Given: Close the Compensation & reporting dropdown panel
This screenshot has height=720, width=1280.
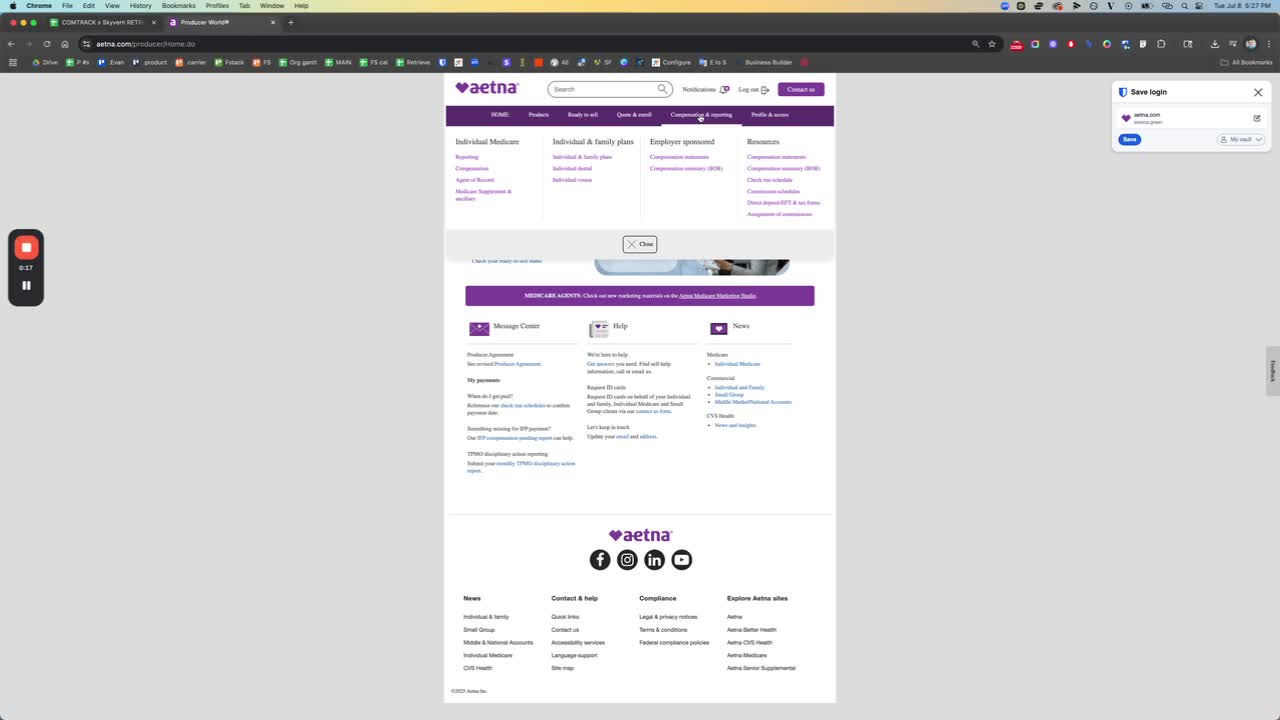Looking at the screenshot, I should pyautogui.click(x=640, y=244).
